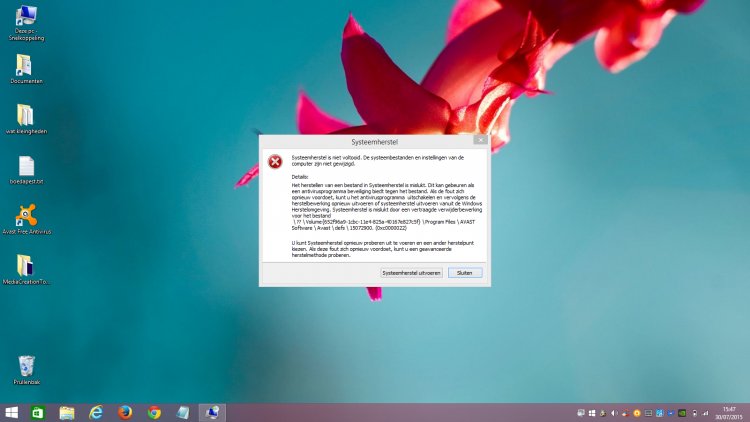Image resolution: width=750 pixels, height=422 pixels.
Task: Open the notepad-like app on taskbar
Action: point(183,412)
